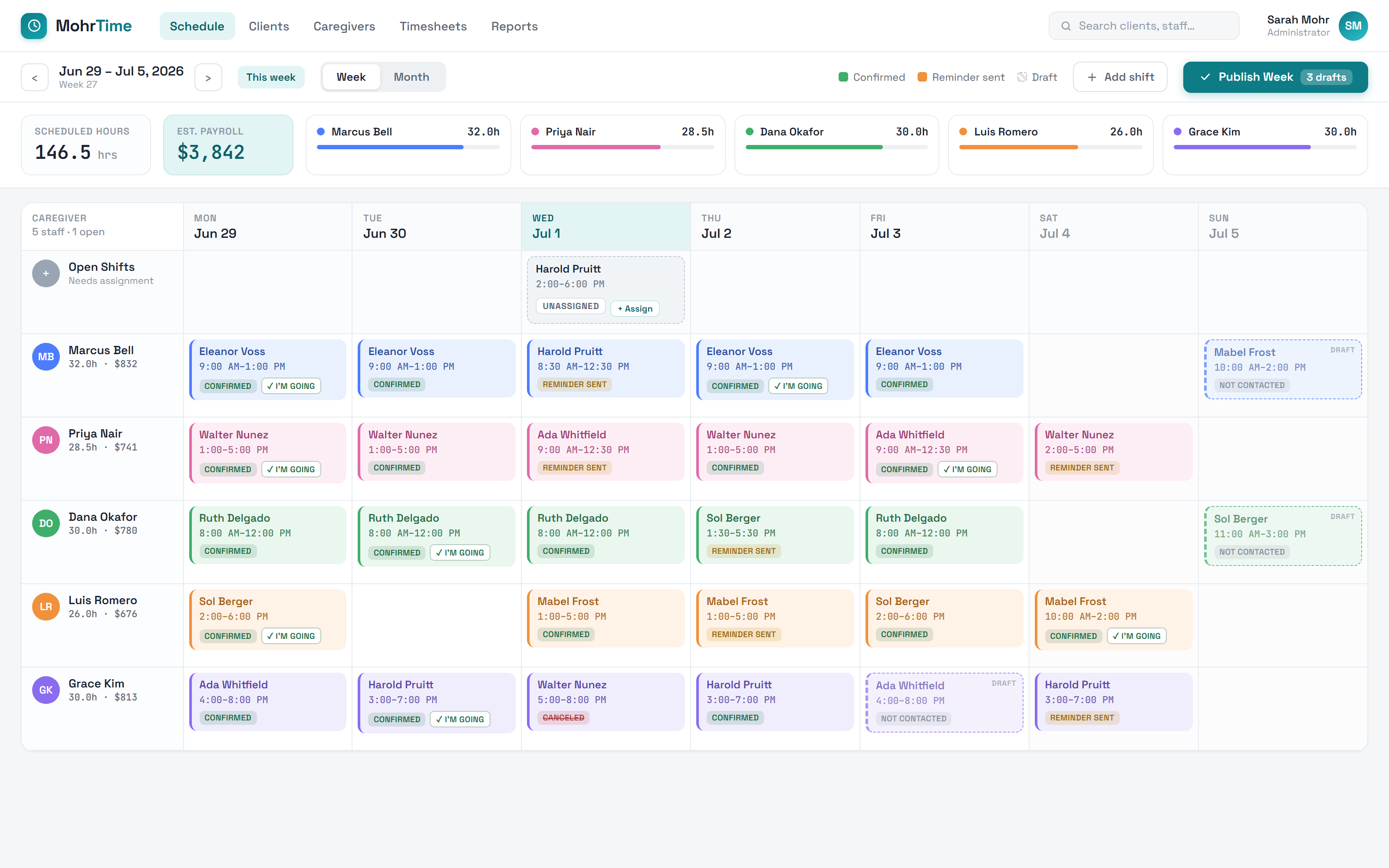This screenshot has width=1389, height=868.
Task: Toggle I'm Going on Dana Okafor's Tuesday shift
Action: 460,552
